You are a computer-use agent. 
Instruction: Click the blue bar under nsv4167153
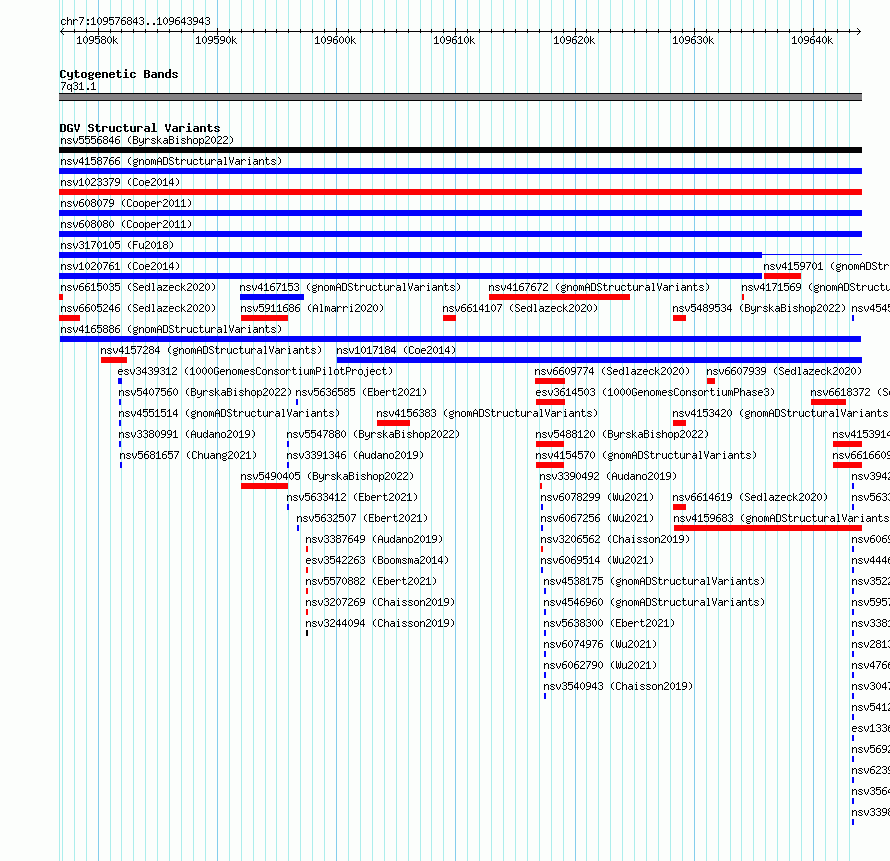(272, 297)
